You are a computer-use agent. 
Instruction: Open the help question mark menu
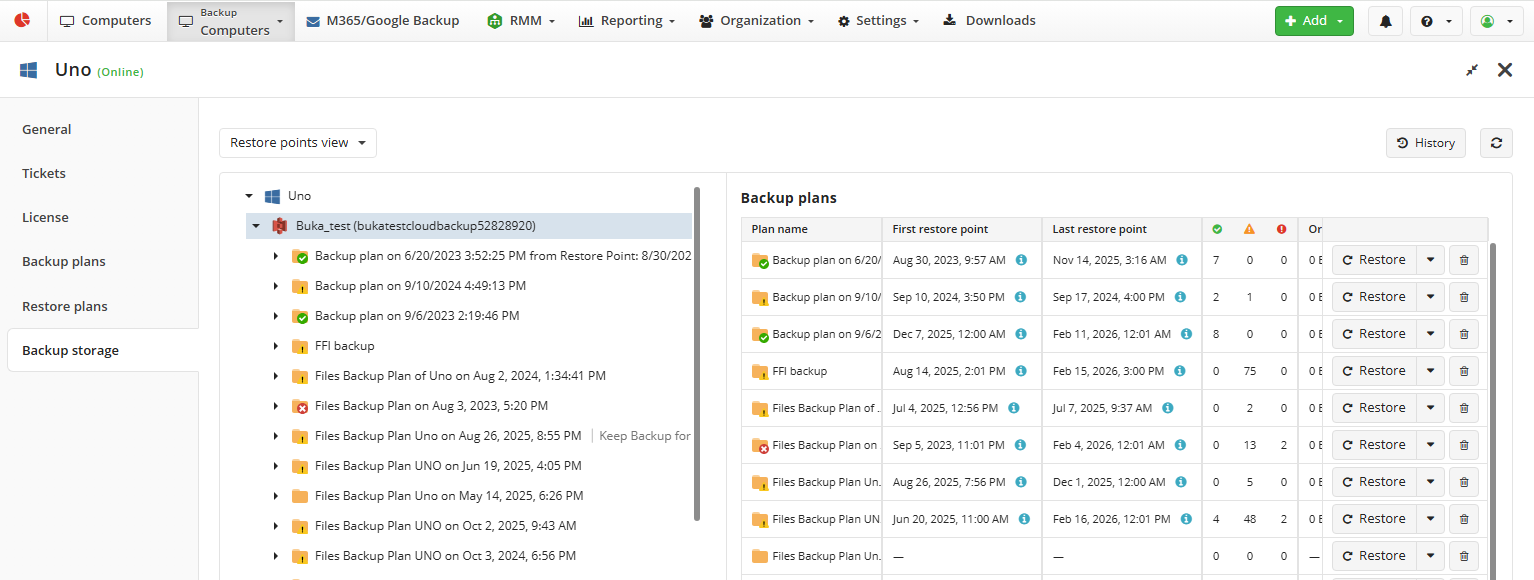(x=1436, y=21)
